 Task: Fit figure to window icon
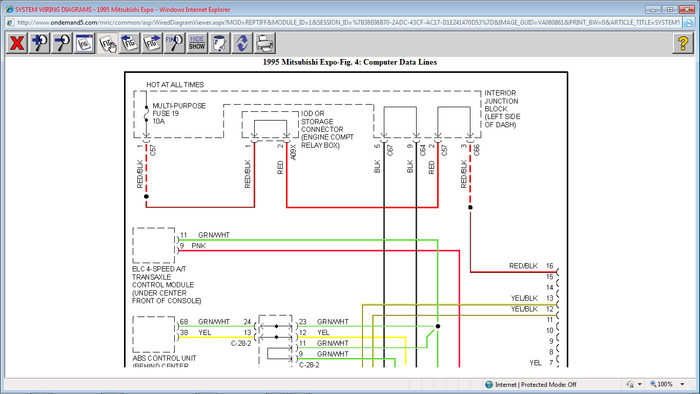pos(84,43)
